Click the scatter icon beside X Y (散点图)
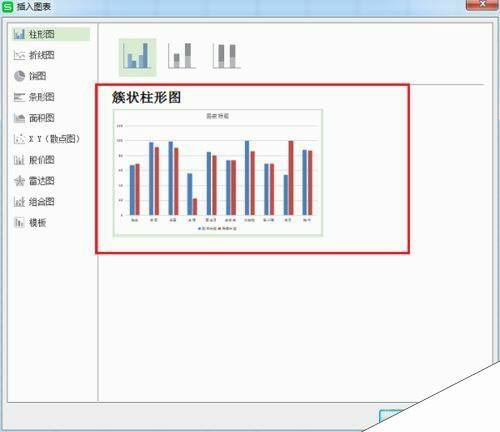 click(x=19, y=139)
